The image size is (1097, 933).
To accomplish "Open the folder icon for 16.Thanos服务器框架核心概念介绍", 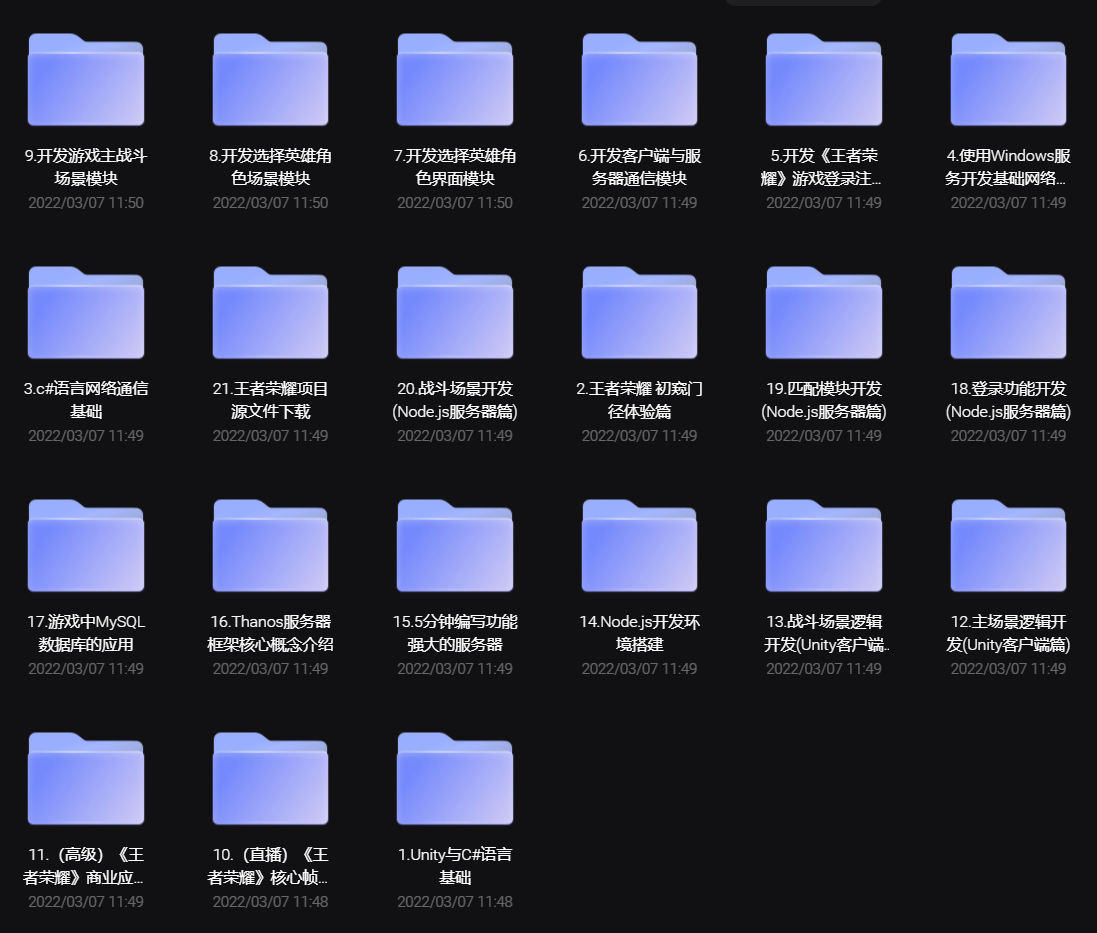I will [x=270, y=546].
